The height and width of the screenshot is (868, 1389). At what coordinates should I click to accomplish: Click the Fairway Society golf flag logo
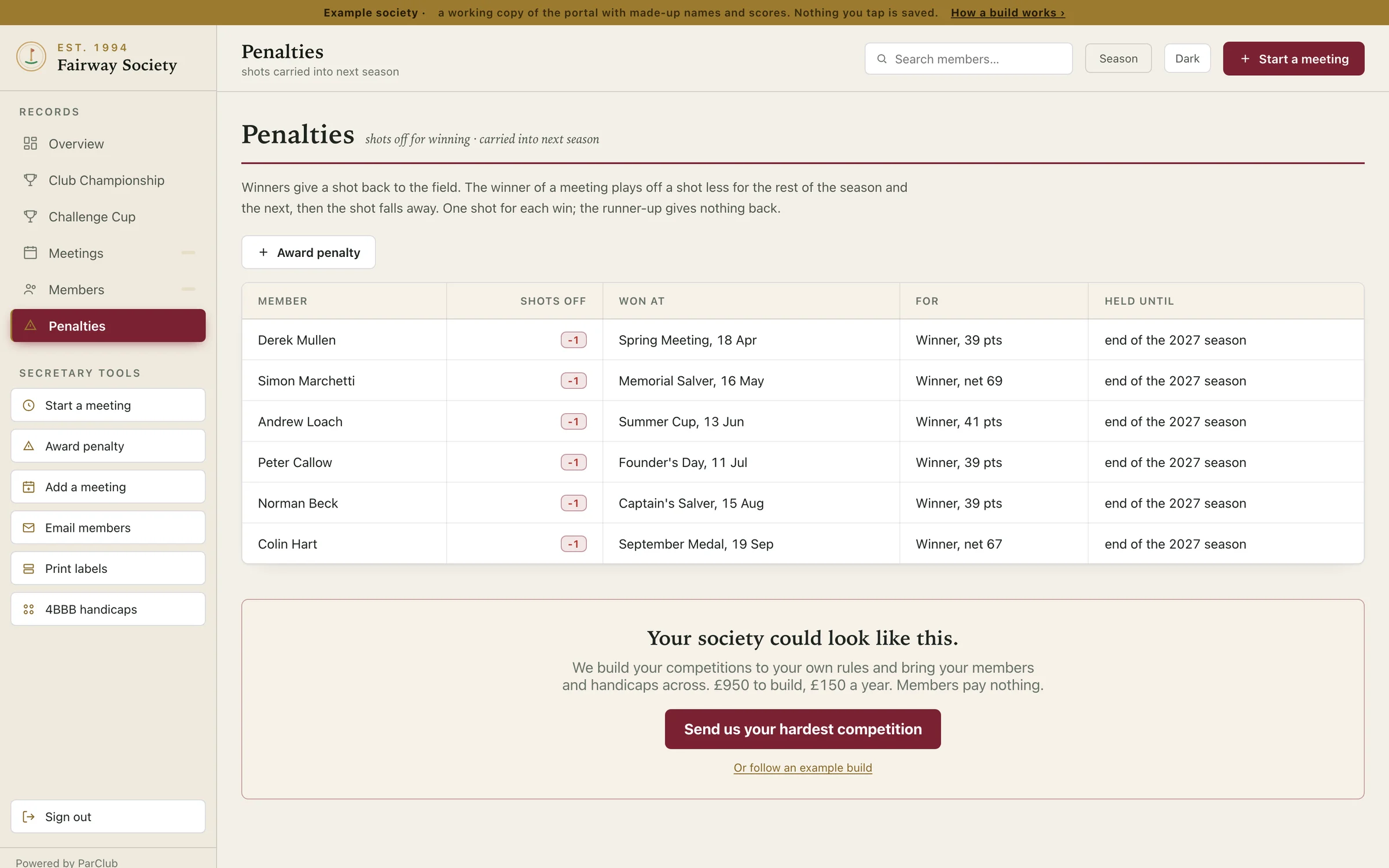(x=31, y=57)
